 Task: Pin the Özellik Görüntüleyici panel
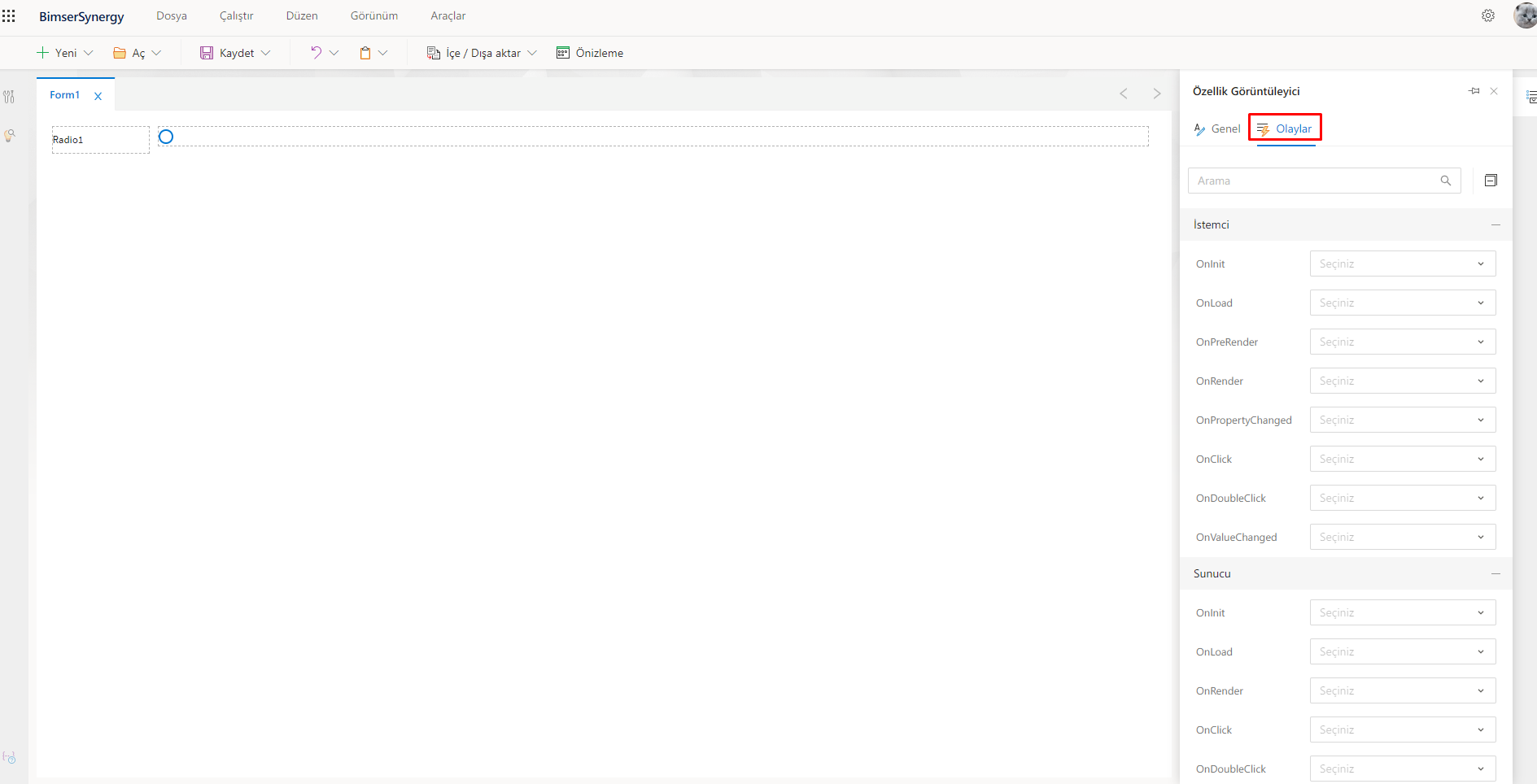pyautogui.click(x=1474, y=91)
